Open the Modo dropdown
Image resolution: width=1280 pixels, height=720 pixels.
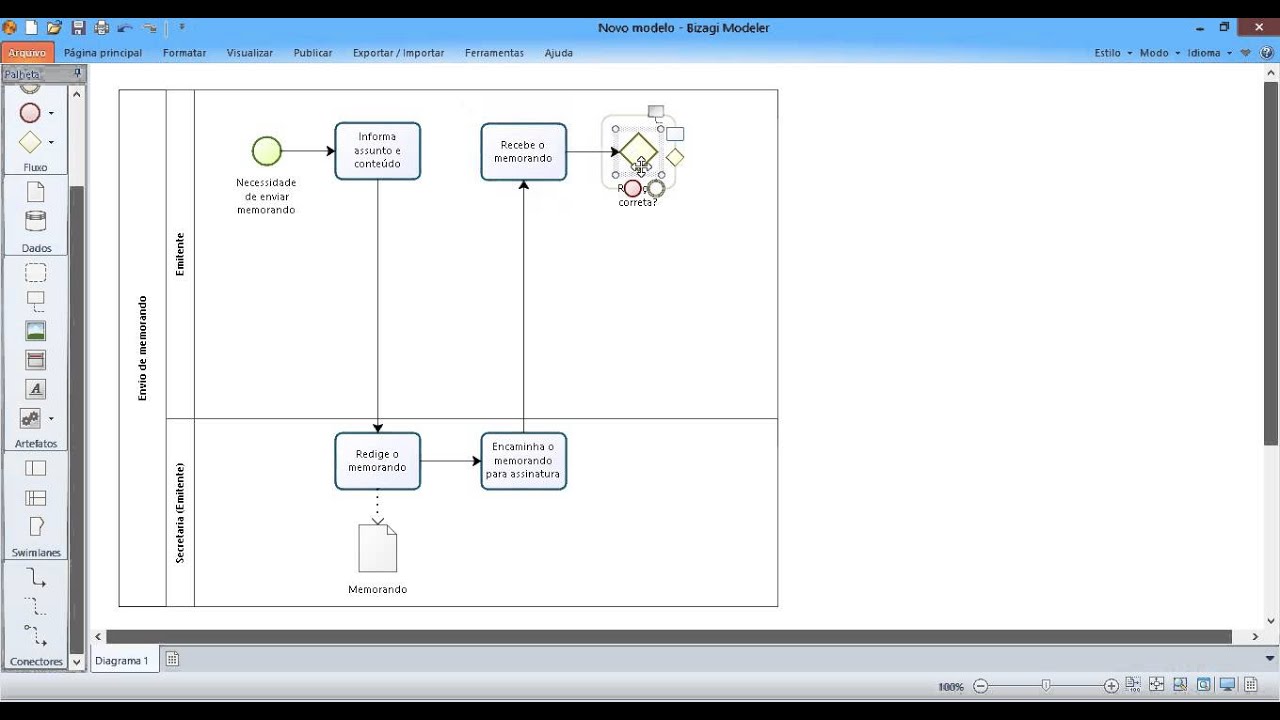coord(1160,53)
